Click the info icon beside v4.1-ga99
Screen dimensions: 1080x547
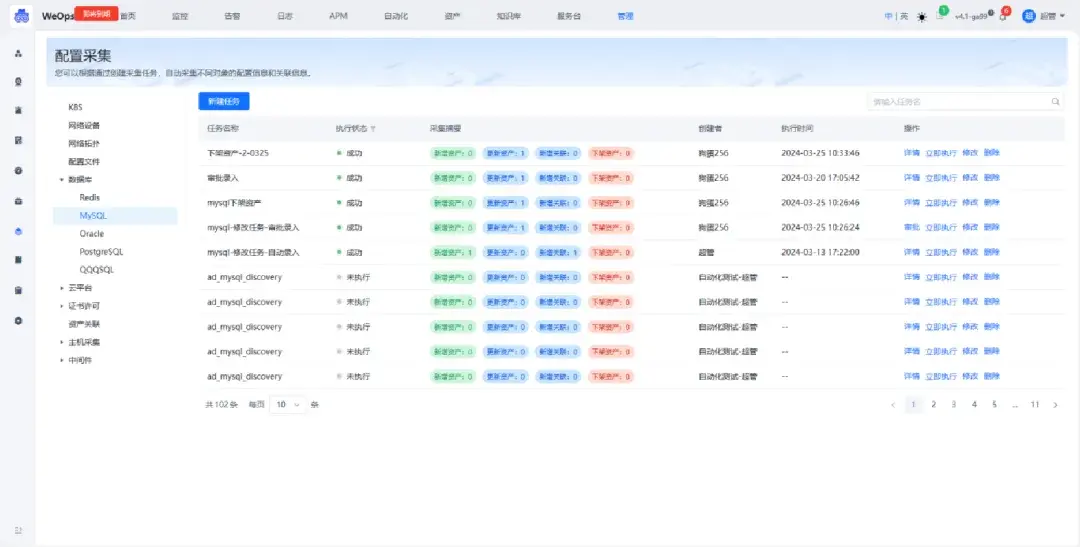(x=990, y=13)
